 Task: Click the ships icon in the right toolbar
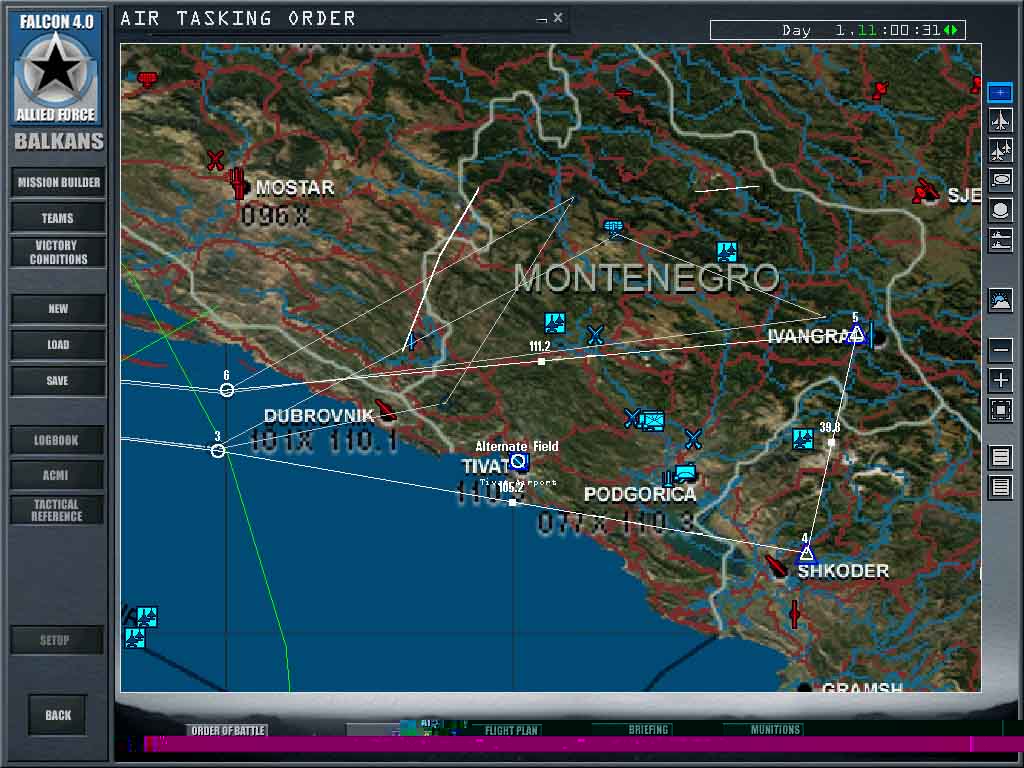tap(1000, 240)
